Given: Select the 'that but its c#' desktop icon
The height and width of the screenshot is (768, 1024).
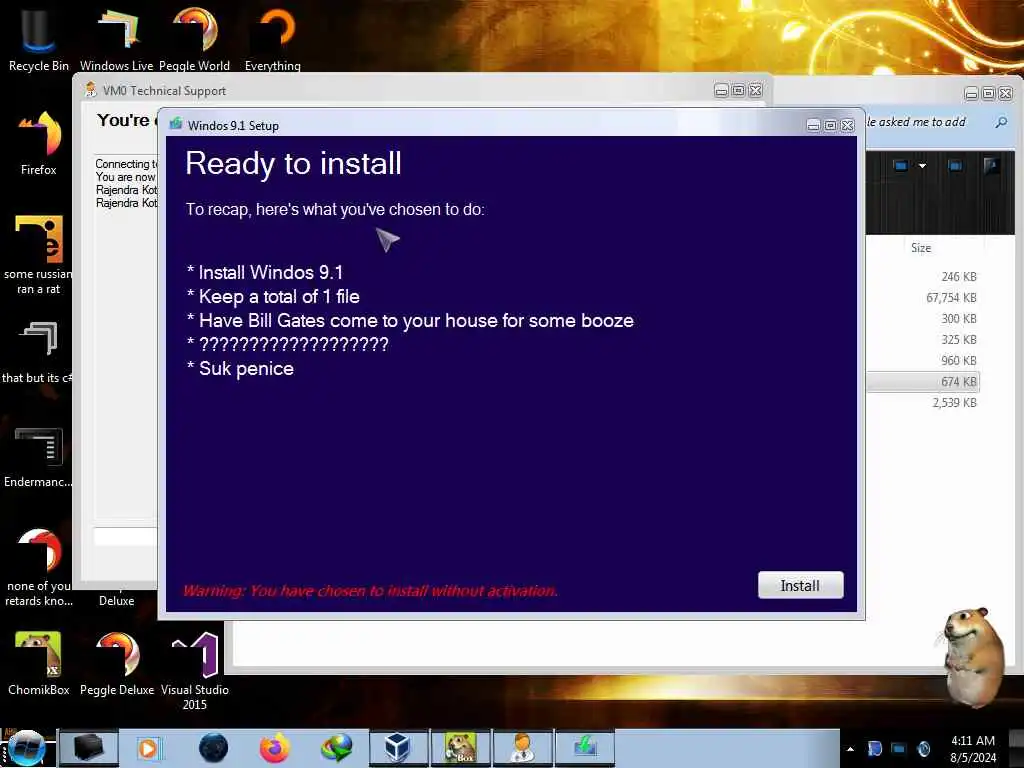Looking at the screenshot, I should (x=37, y=352).
